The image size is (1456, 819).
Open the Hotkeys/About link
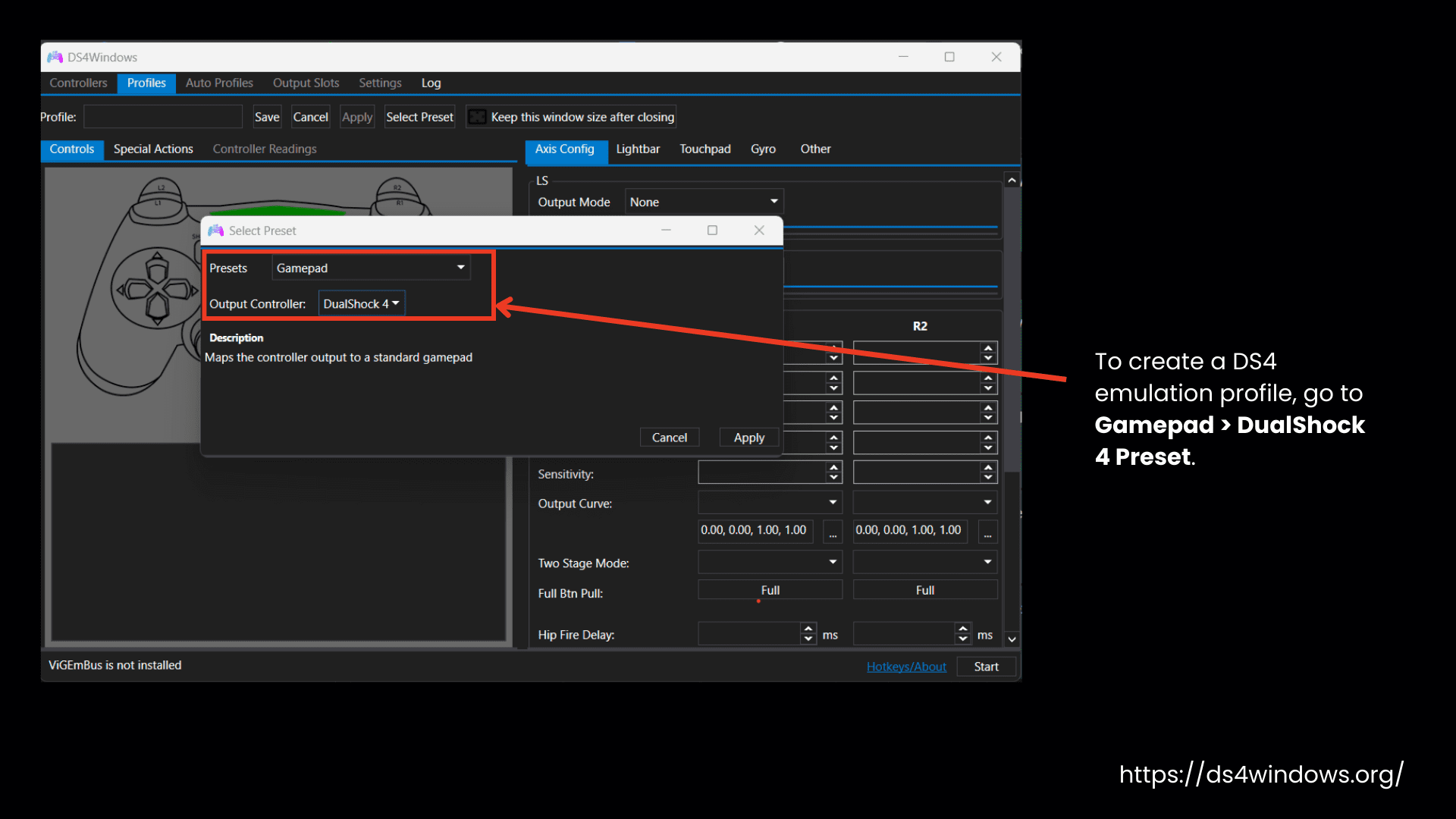[906, 667]
